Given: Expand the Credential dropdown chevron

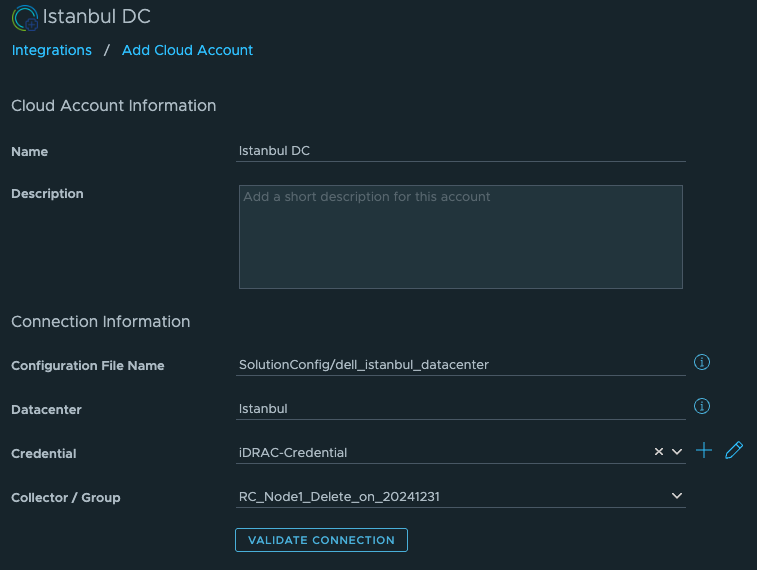Looking at the screenshot, I should 677,452.
